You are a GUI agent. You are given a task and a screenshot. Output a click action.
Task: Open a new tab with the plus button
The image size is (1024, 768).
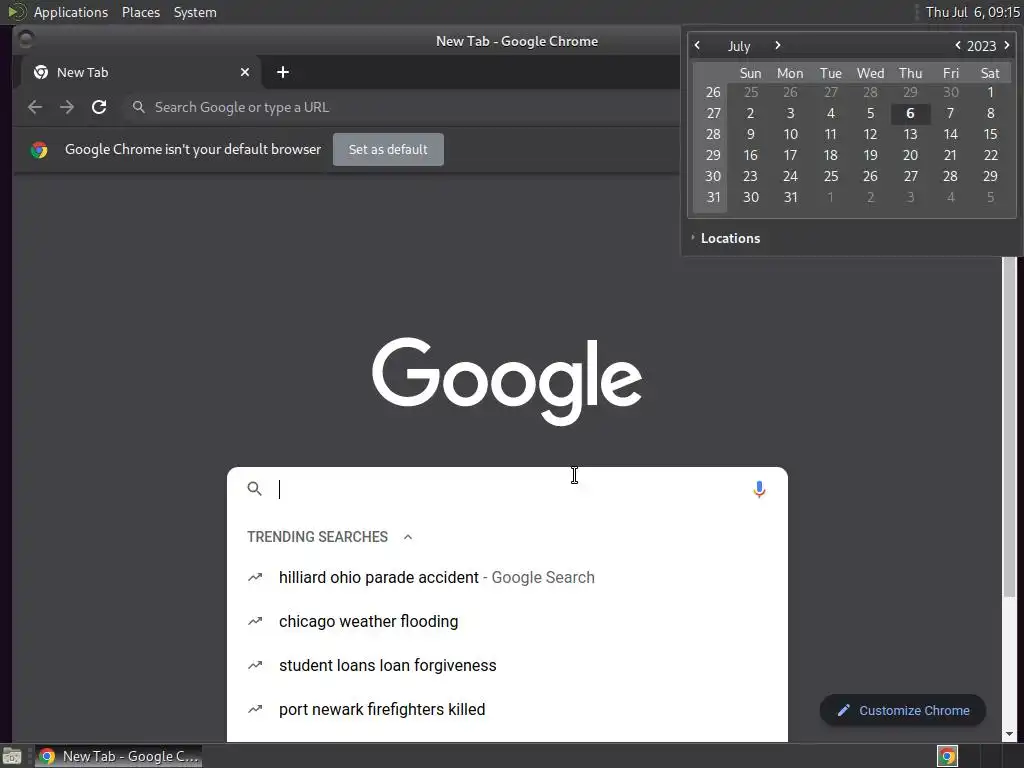coord(283,72)
